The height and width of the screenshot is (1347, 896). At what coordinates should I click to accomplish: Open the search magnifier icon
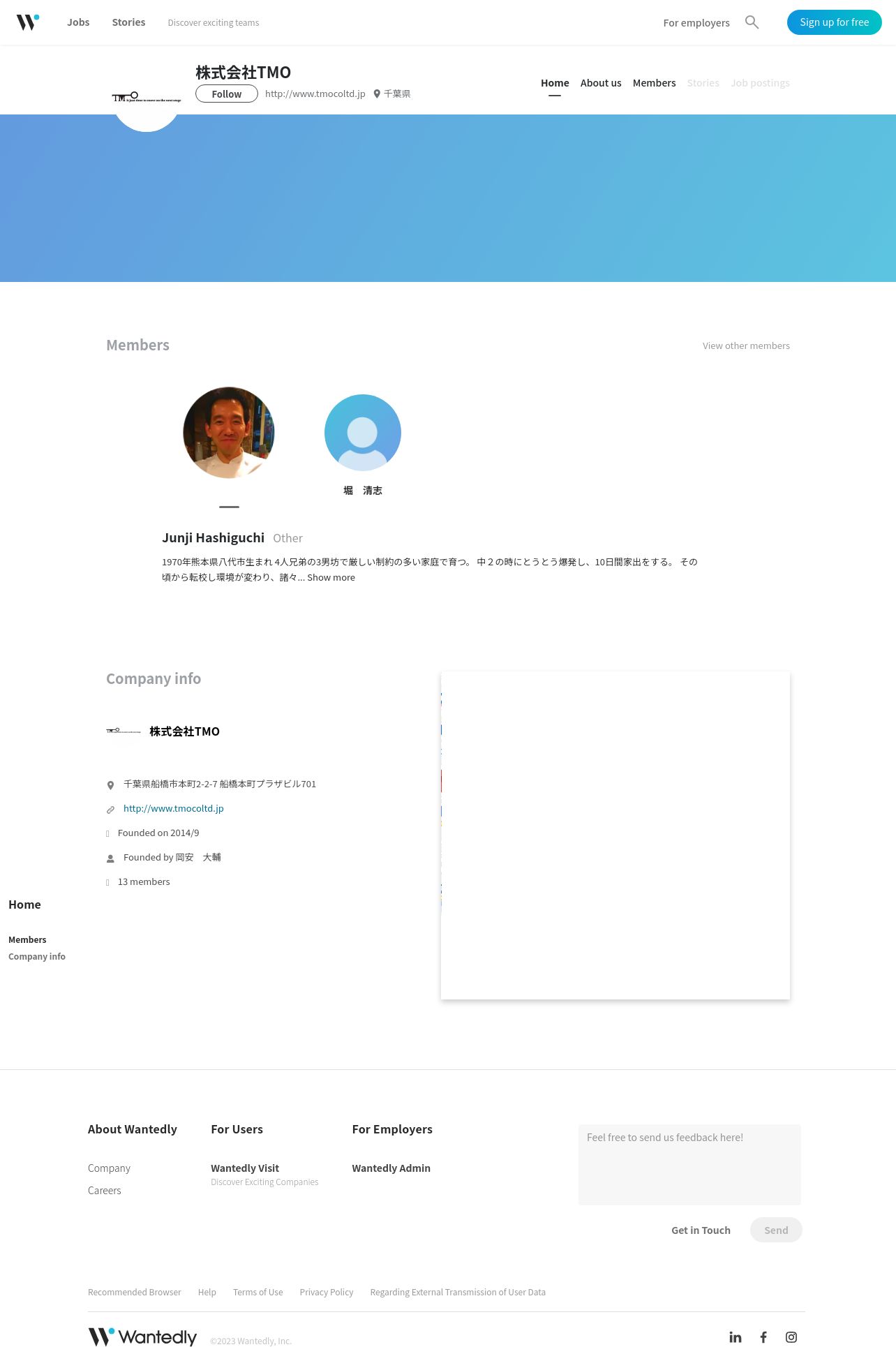pyautogui.click(x=752, y=22)
